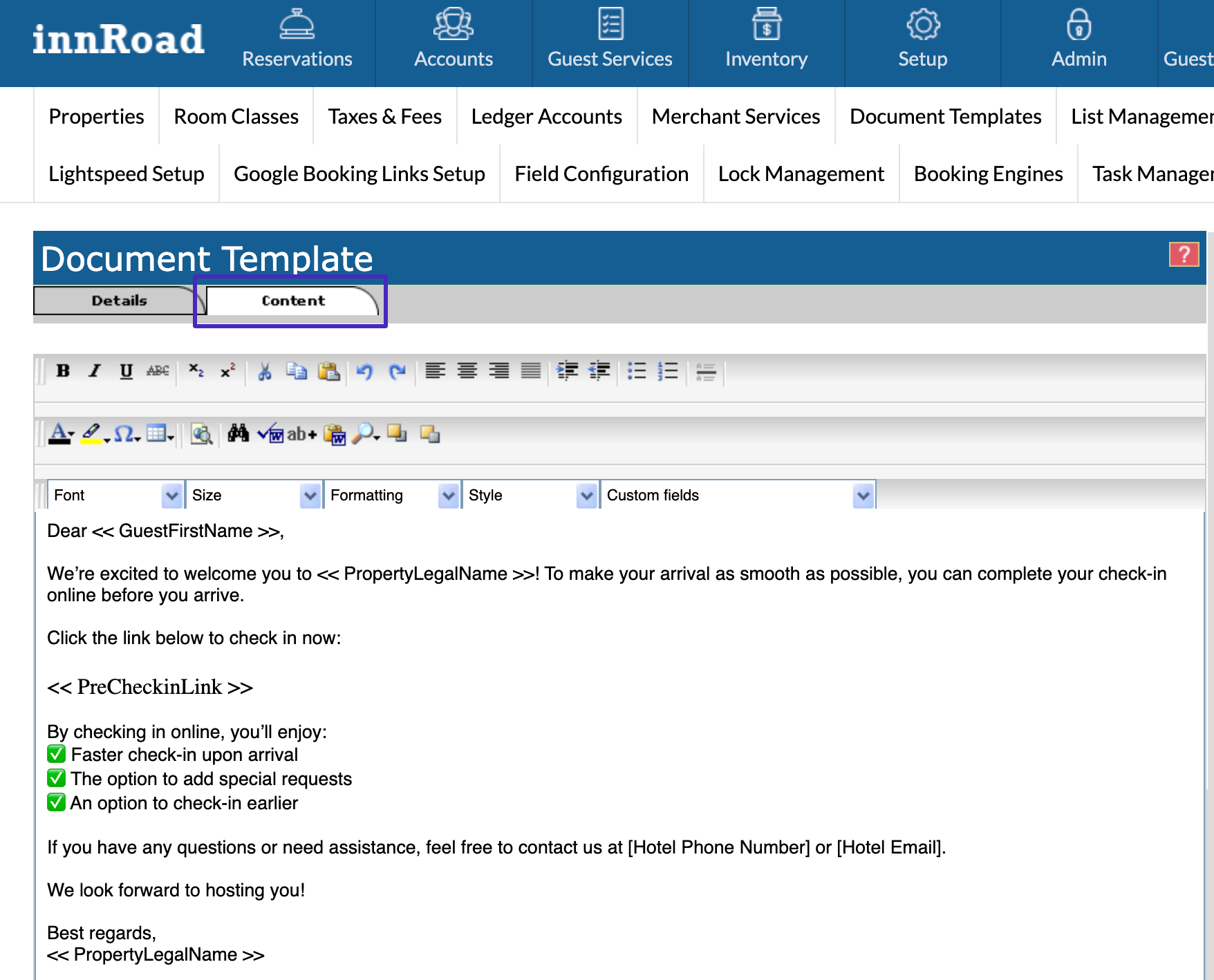Insert a bulleted list

pyautogui.click(x=636, y=371)
